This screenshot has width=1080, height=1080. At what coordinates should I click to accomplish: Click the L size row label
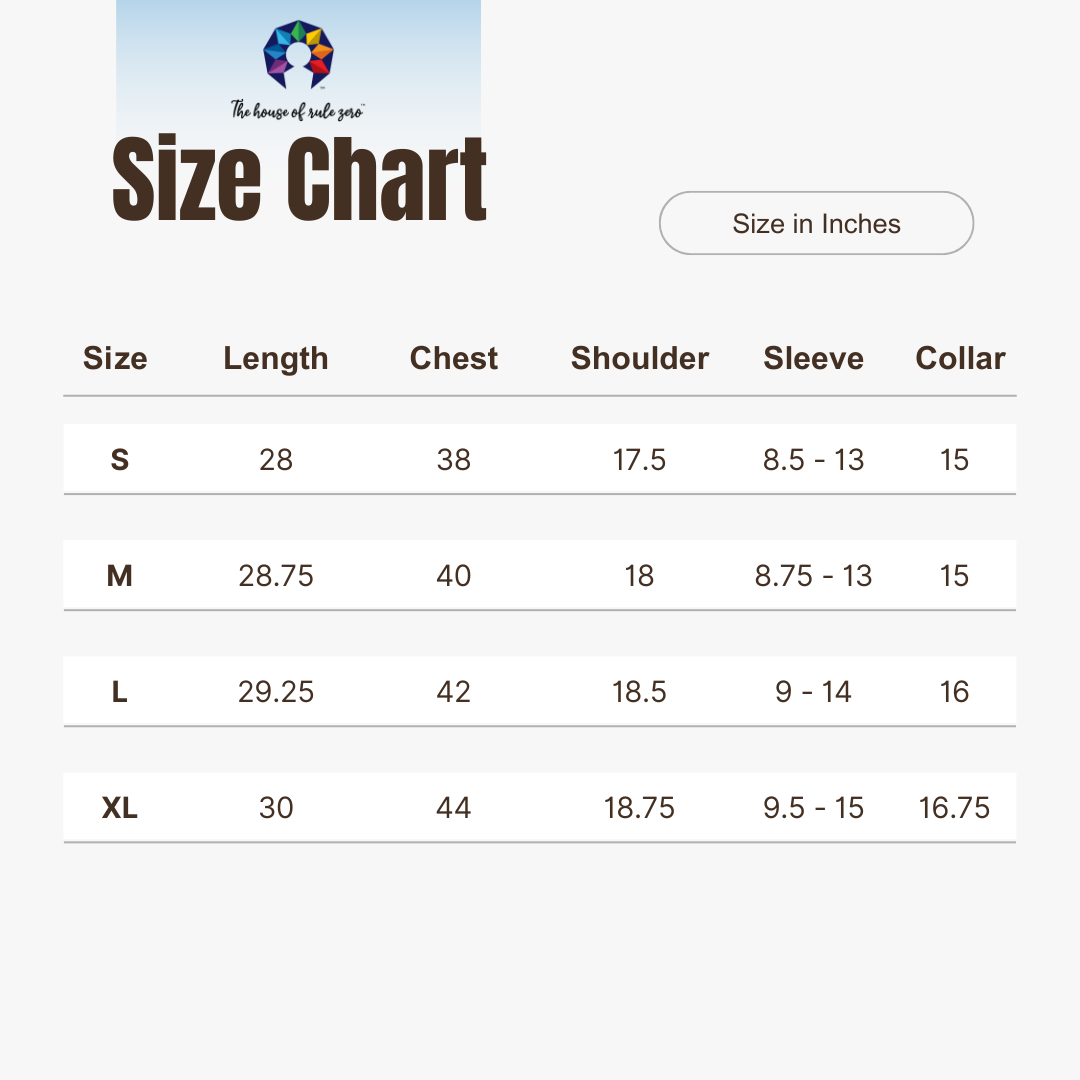tap(120, 692)
